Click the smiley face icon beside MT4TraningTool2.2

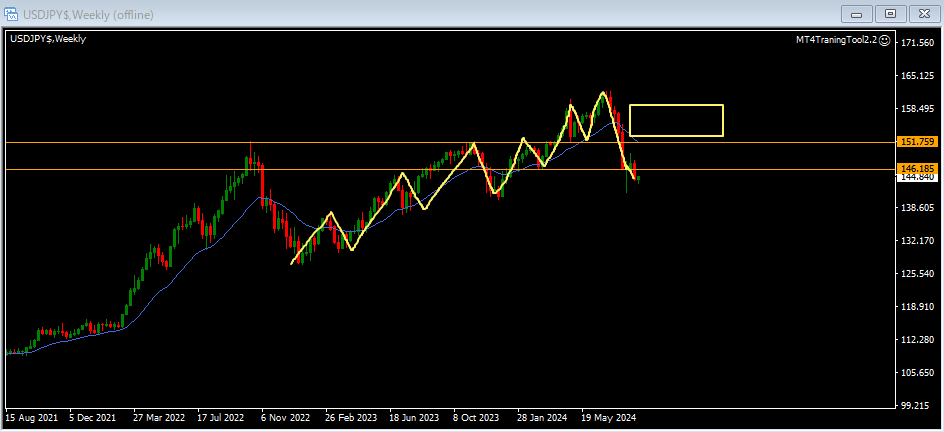tap(885, 39)
